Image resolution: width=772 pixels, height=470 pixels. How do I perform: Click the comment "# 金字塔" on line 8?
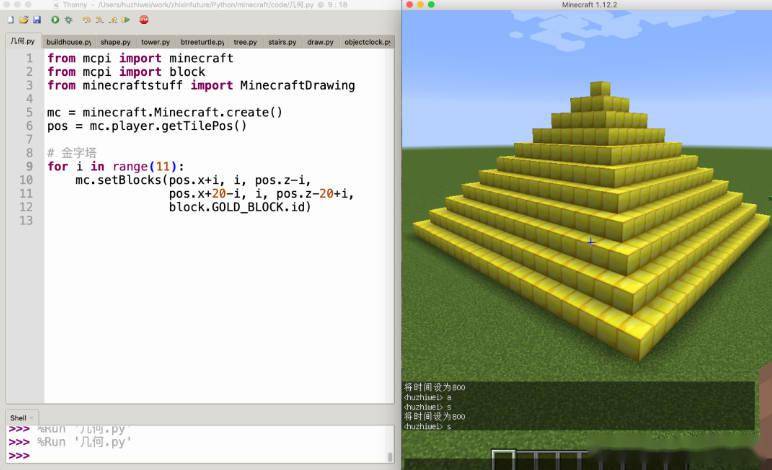click(x=72, y=153)
